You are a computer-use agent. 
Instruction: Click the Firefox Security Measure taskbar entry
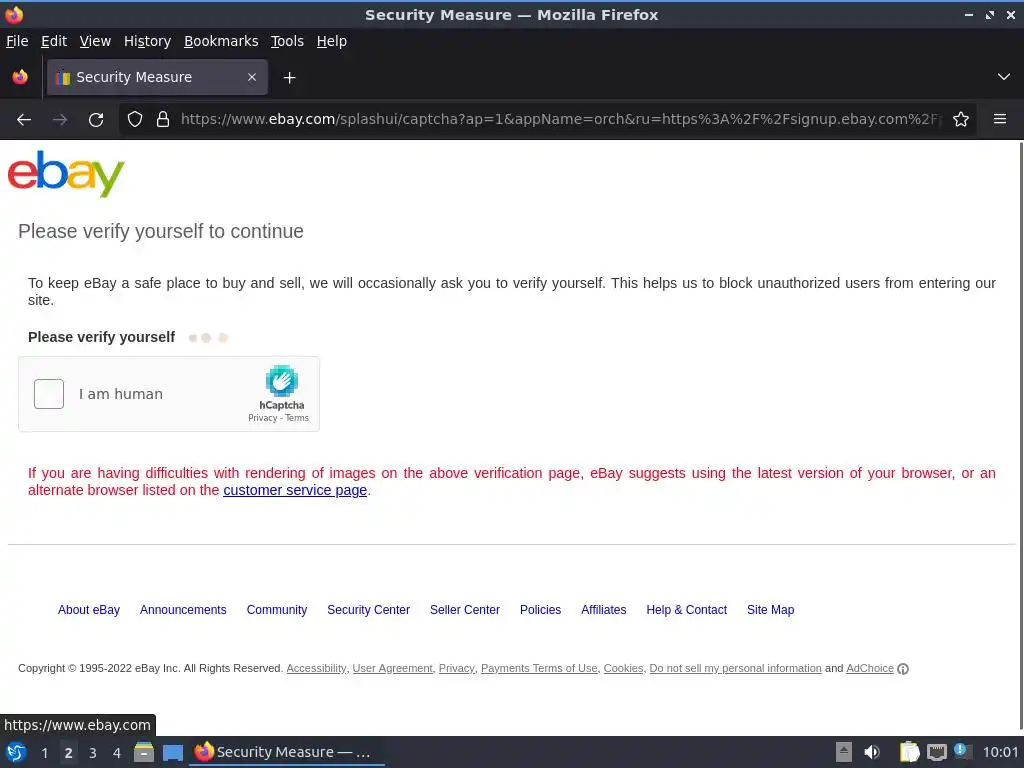click(286, 752)
